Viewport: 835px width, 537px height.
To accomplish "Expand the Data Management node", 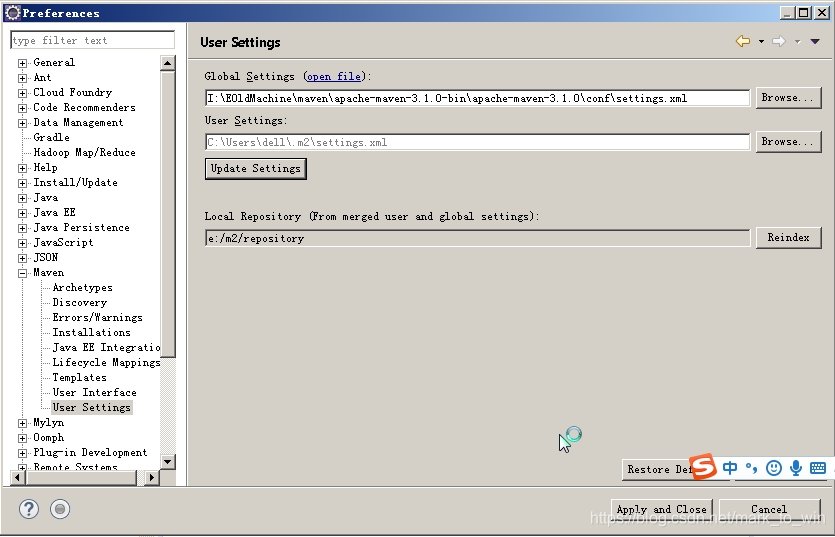I will tap(22, 123).
